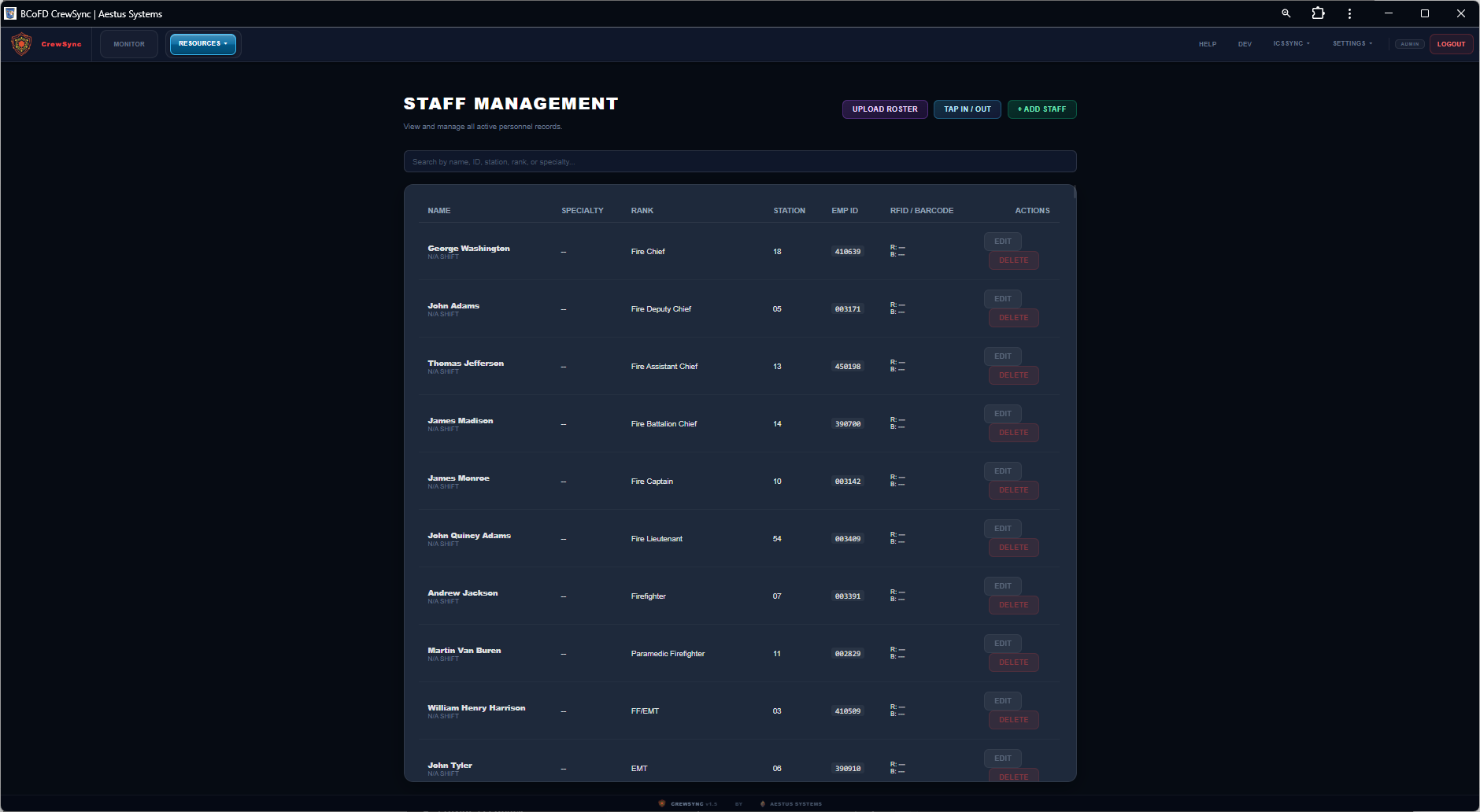Delete Martin Van Buren's record

1013,663
